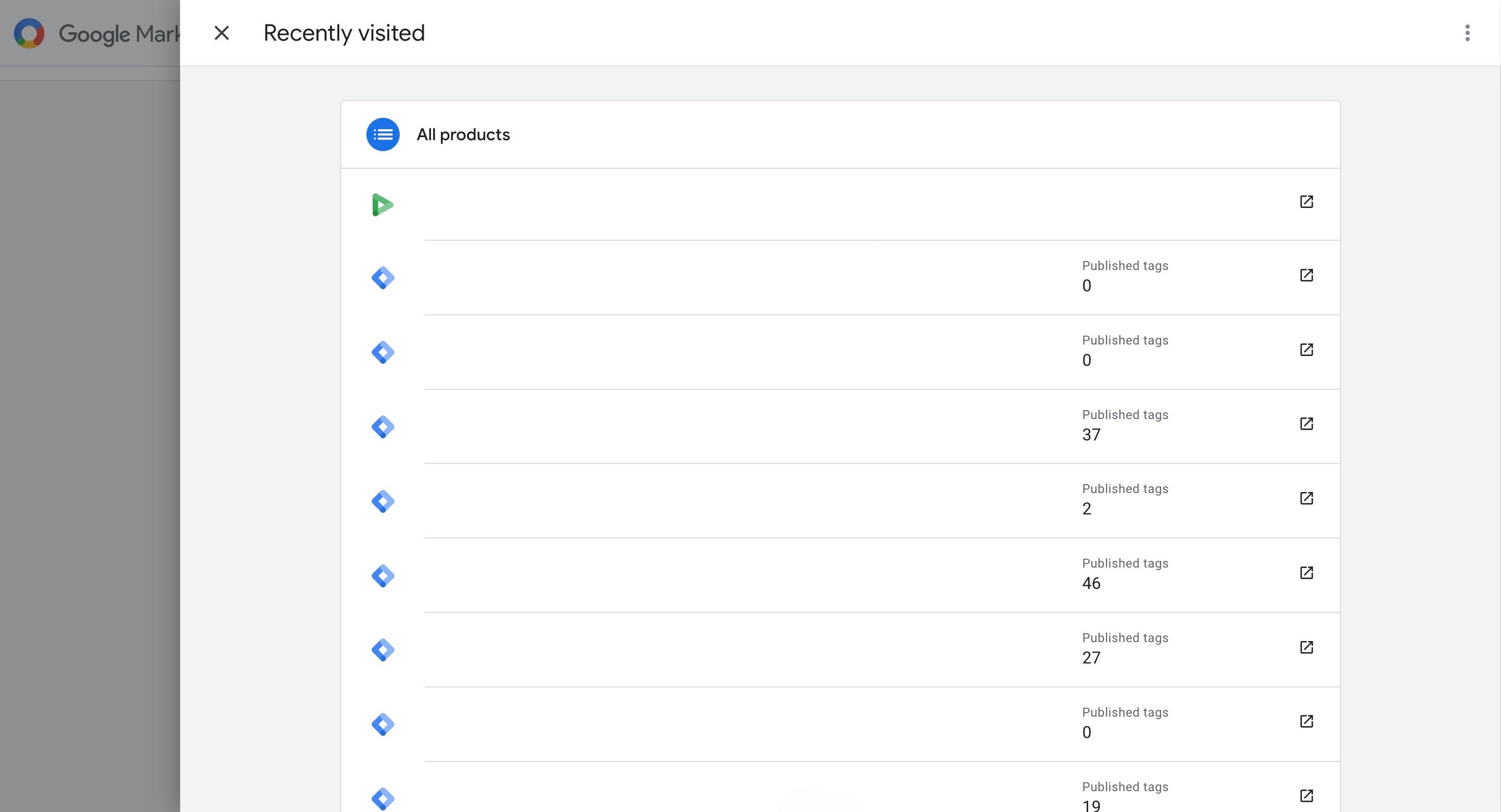Image resolution: width=1501 pixels, height=812 pixels.
Task: Open external link for the 37 tags container
Action: (1306, 424)
